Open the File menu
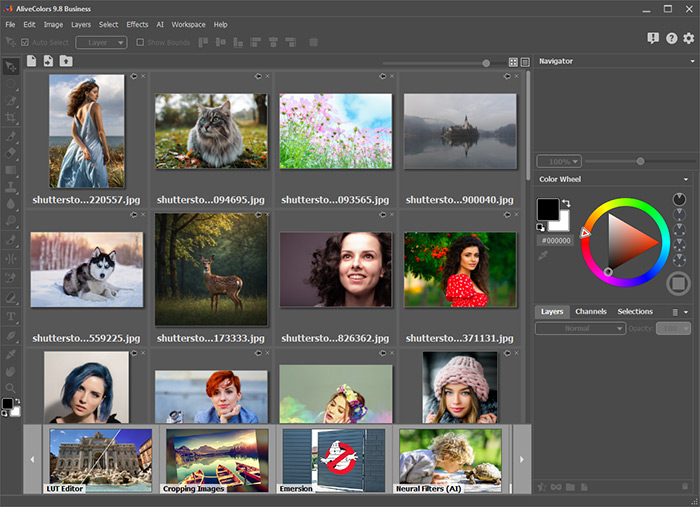 click(x=10, y=25)
